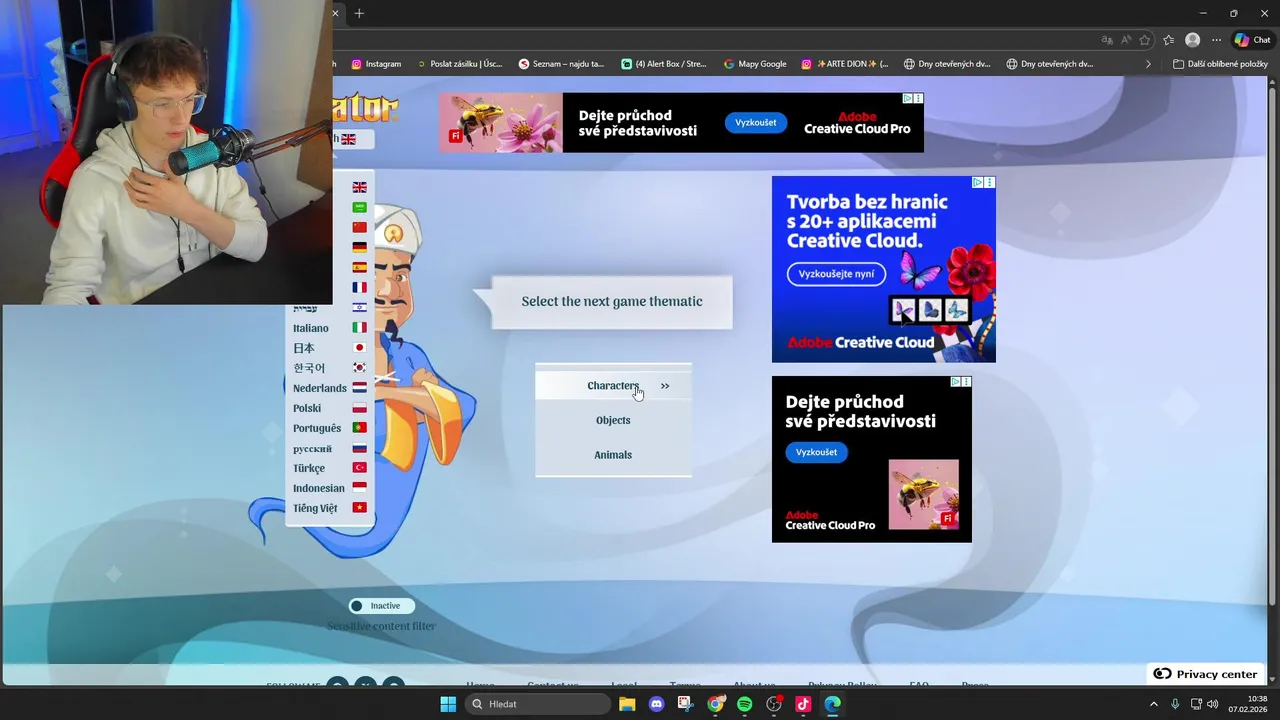The height and width of the screenshot is (720, 1280).
Task: Open browser settings and more menu
Action: [x=1216, y=40]
